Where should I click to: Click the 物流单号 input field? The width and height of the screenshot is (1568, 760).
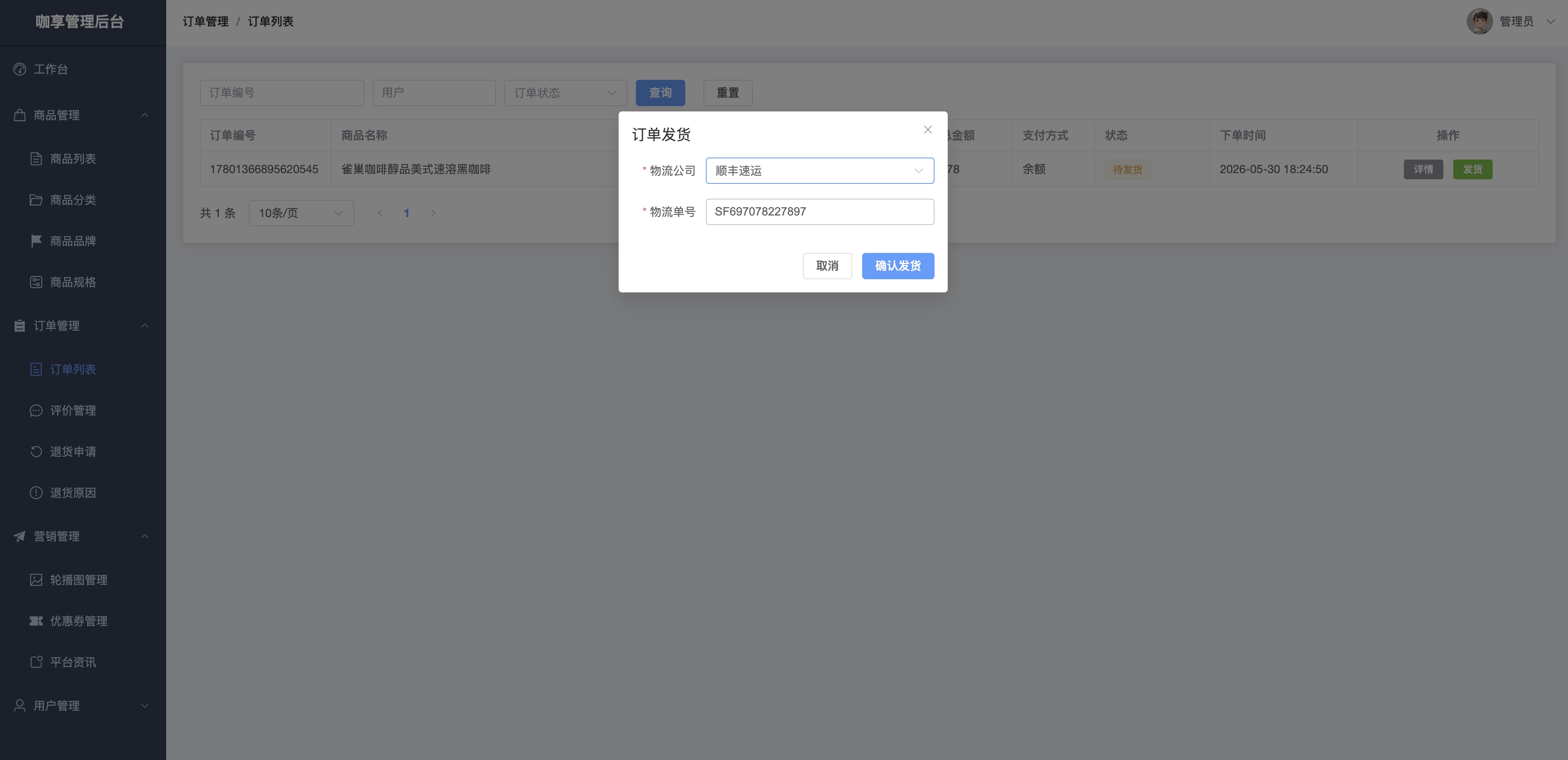pyautogui.click(x=820, y=212)
